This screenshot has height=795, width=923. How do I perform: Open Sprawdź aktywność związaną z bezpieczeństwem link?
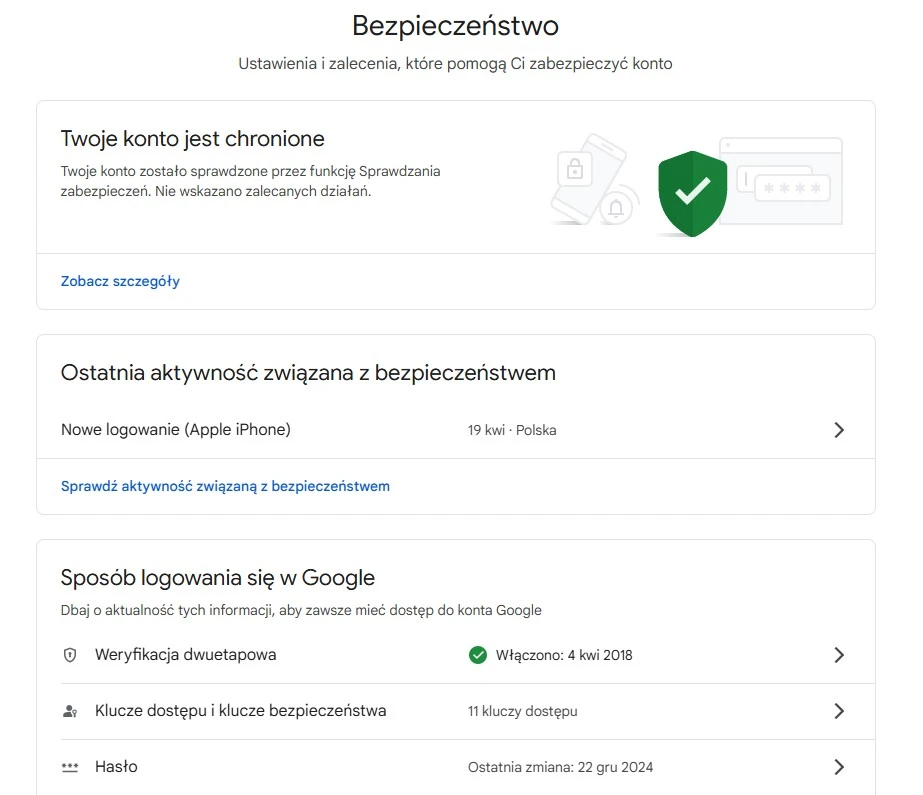[x=225, y=487]
